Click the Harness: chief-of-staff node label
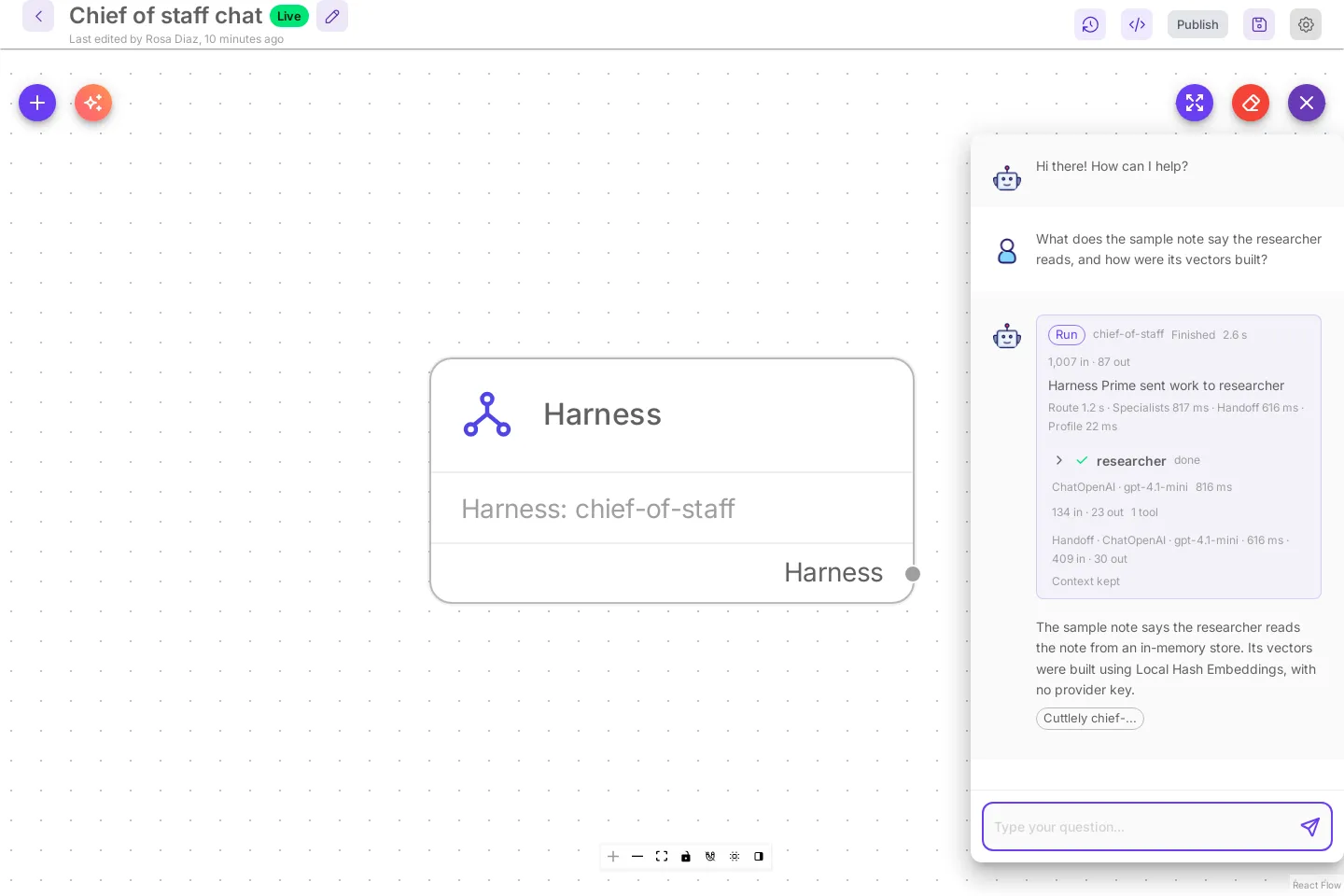Viewport: 1344px width, 896px height. coord(598,509)
